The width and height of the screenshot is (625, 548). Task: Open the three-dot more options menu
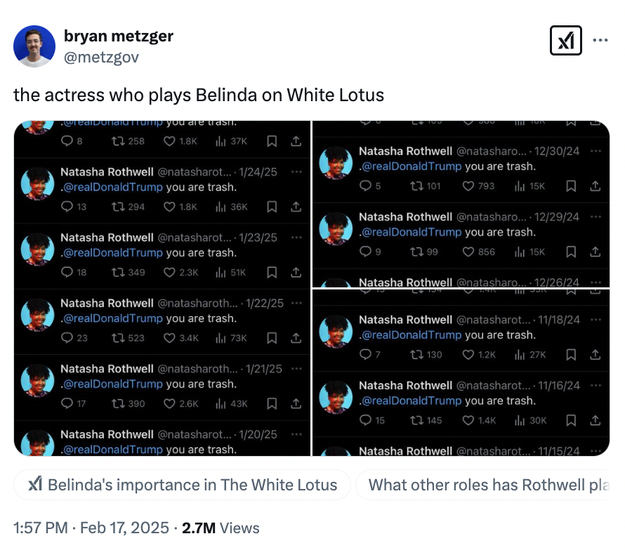click(600, 41)
